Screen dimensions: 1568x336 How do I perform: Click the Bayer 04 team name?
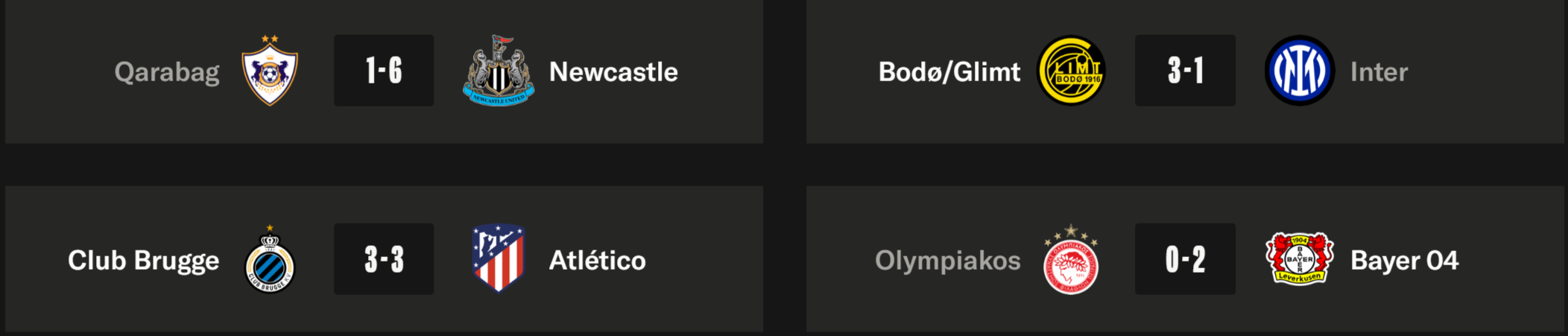click(1404, 261)
